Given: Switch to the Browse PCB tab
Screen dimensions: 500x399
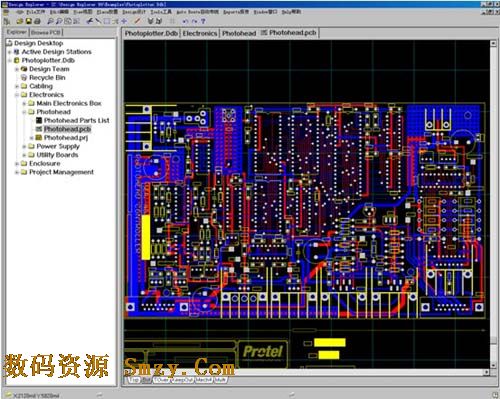Looking at the screenshot, I should tap(46, 32).
